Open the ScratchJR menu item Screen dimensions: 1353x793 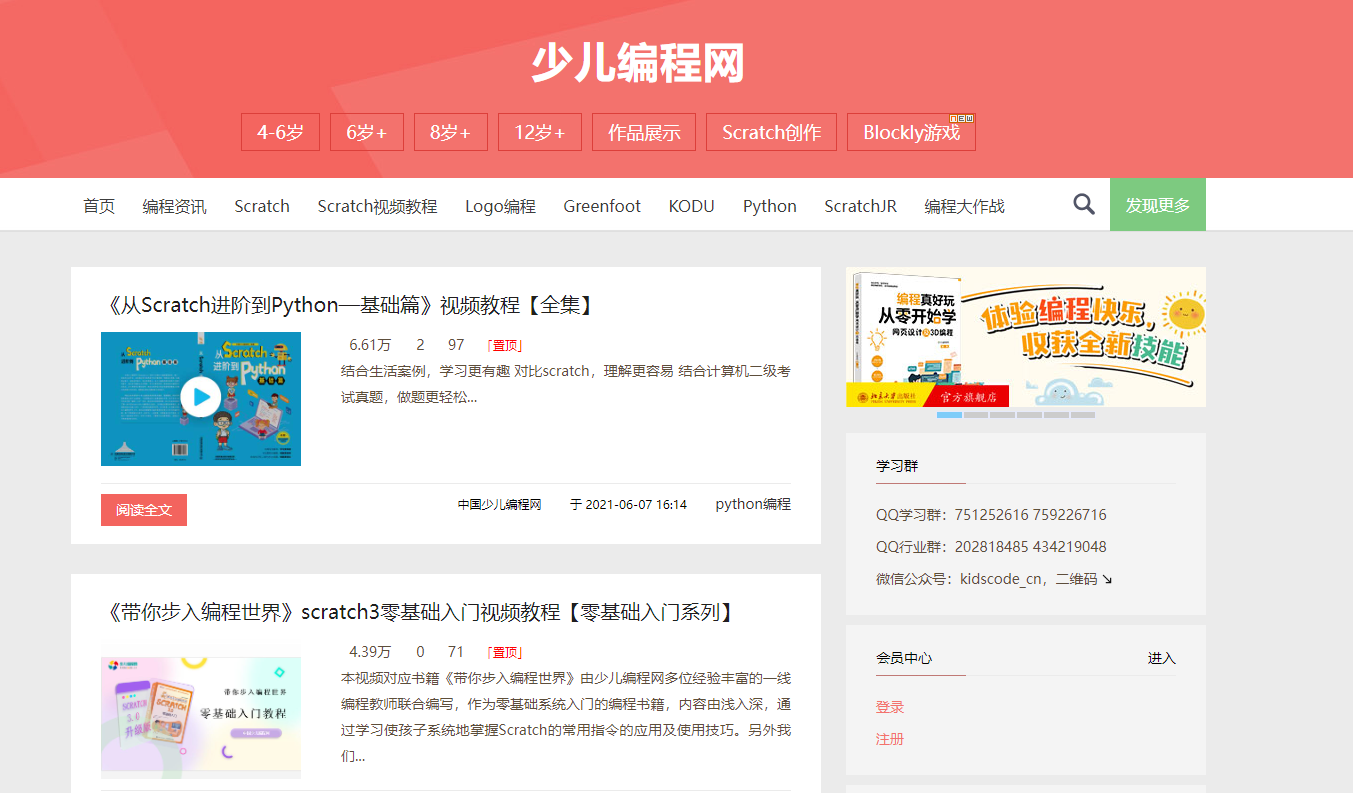pyautogui.click(x=860, y=206)
